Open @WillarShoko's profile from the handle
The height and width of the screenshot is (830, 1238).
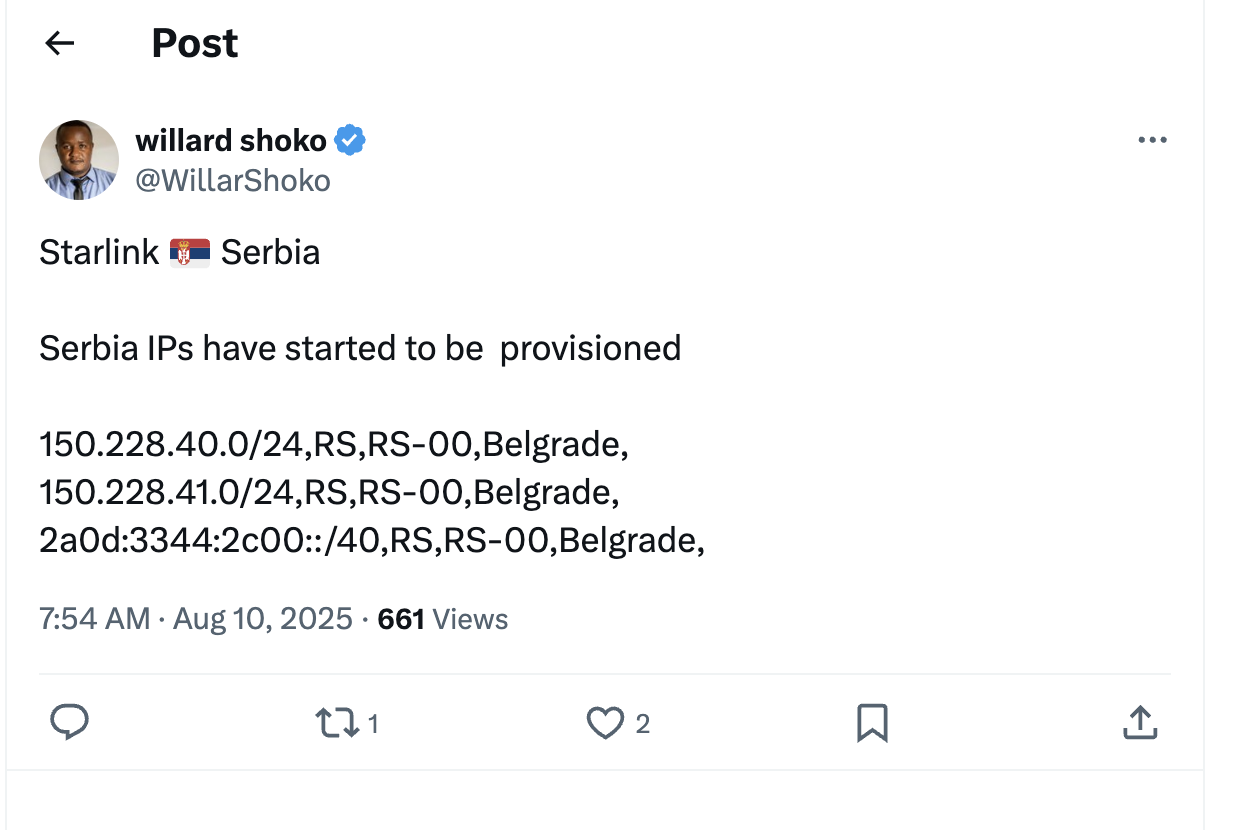point(232,179)
